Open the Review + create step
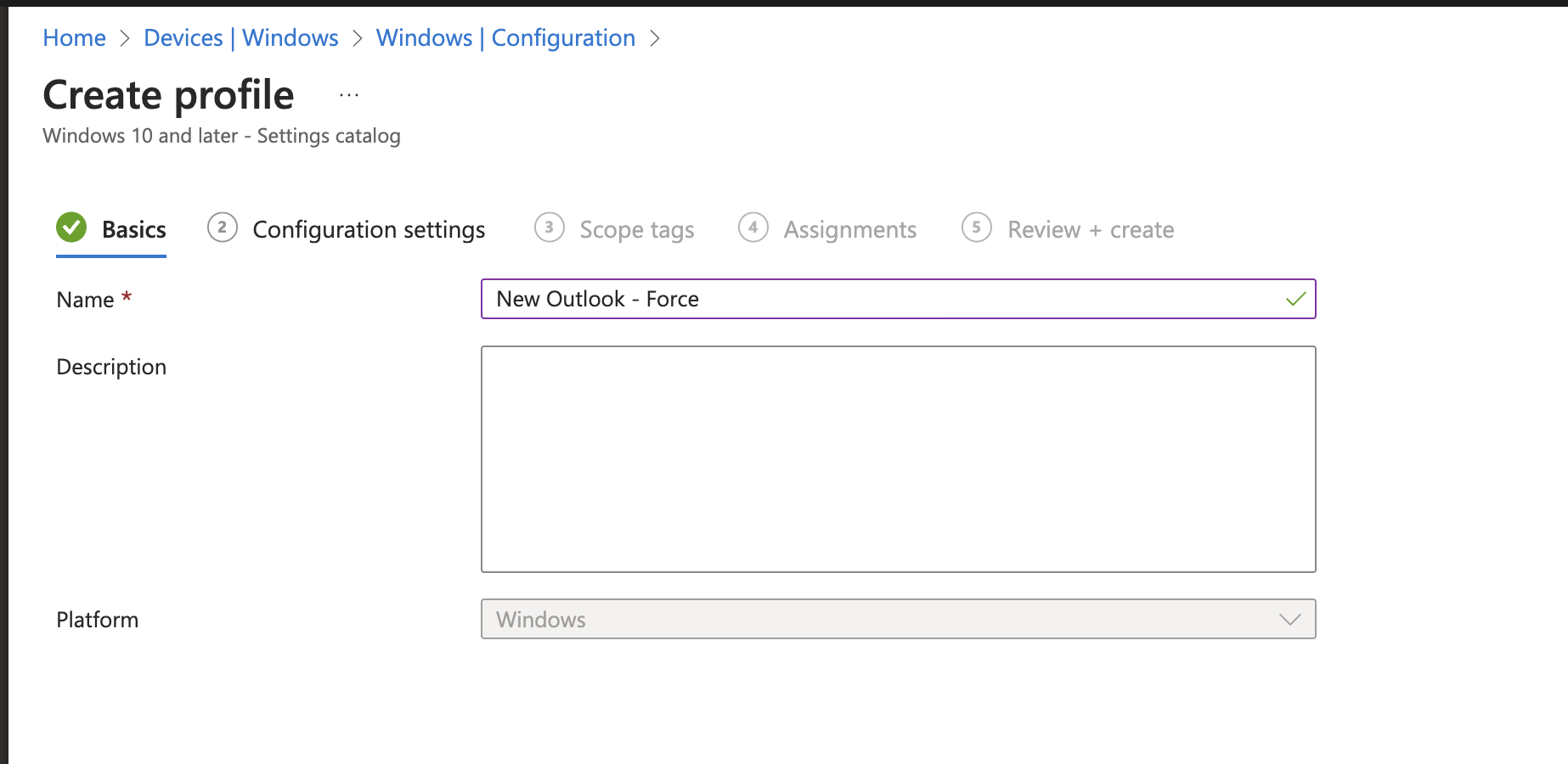This screenshot has width=1568, height=764. [1090, 229]
